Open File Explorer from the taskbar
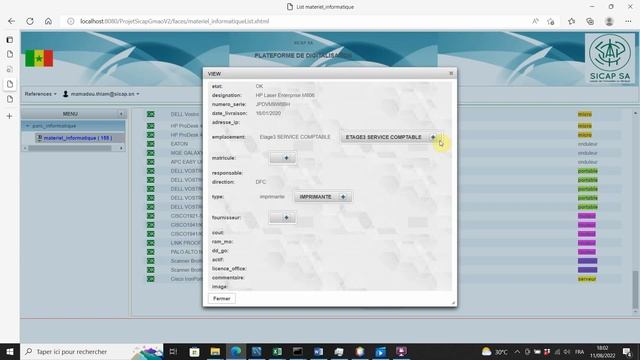This screenshot has width=640, height=360. tap(215, 351)
